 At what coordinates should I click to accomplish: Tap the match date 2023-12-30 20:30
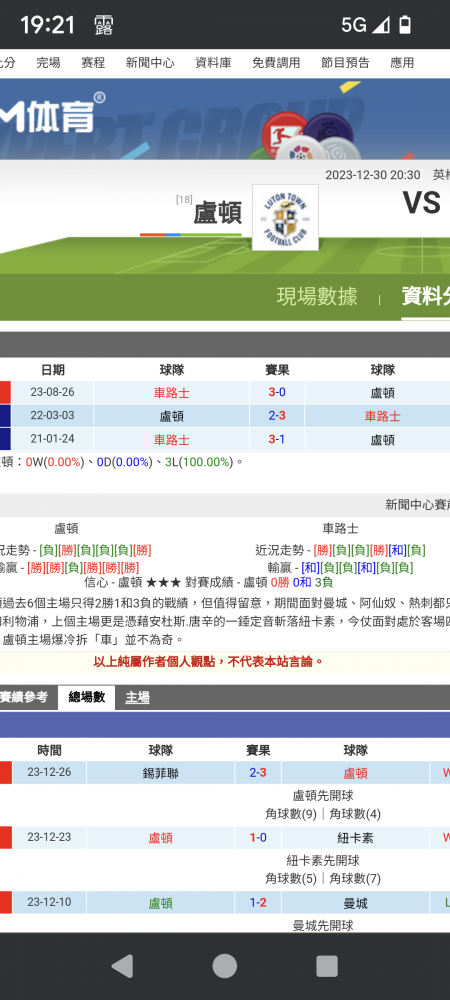pos(372,175)
